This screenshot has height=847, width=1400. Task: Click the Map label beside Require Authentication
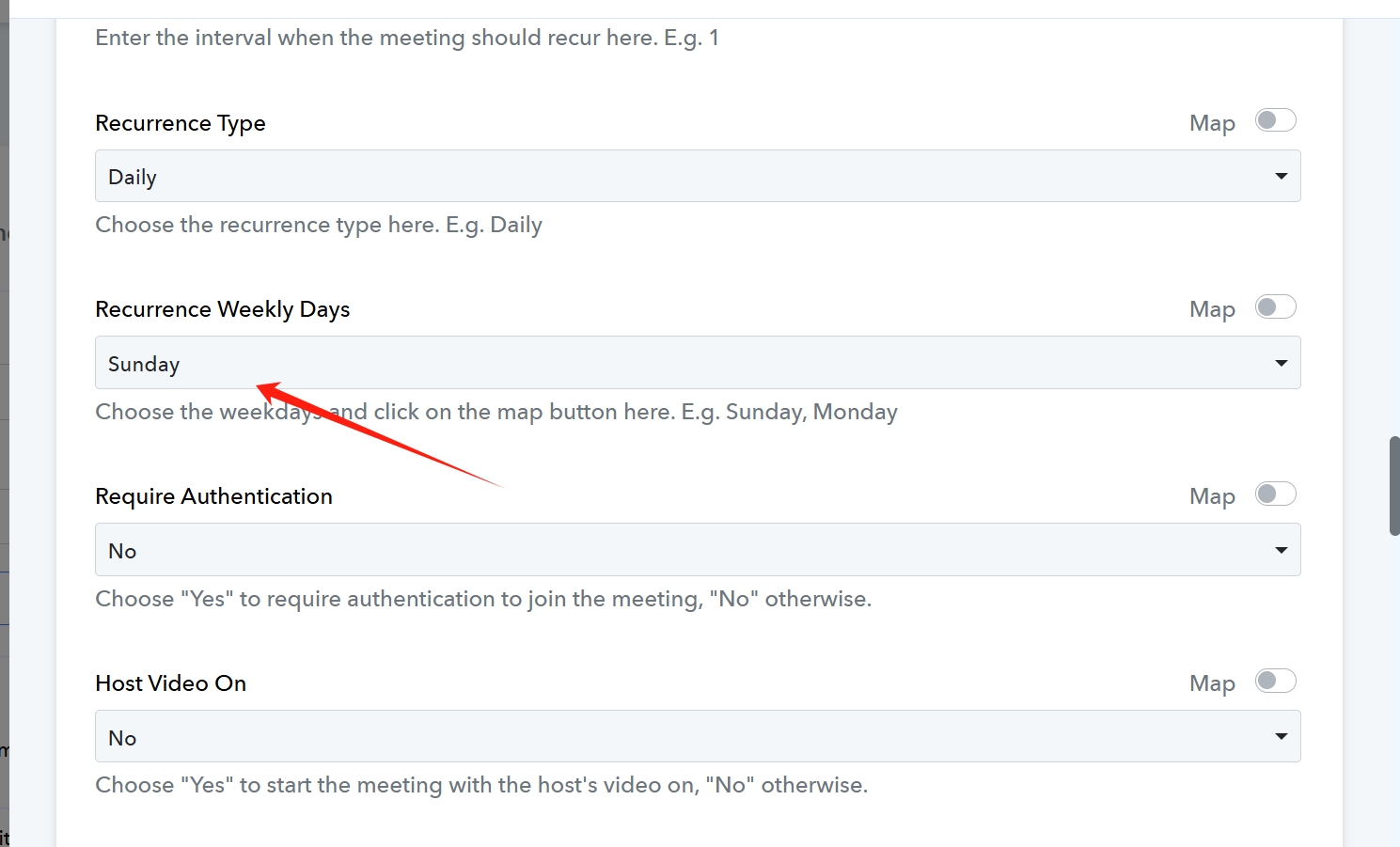coord(1212,496)
